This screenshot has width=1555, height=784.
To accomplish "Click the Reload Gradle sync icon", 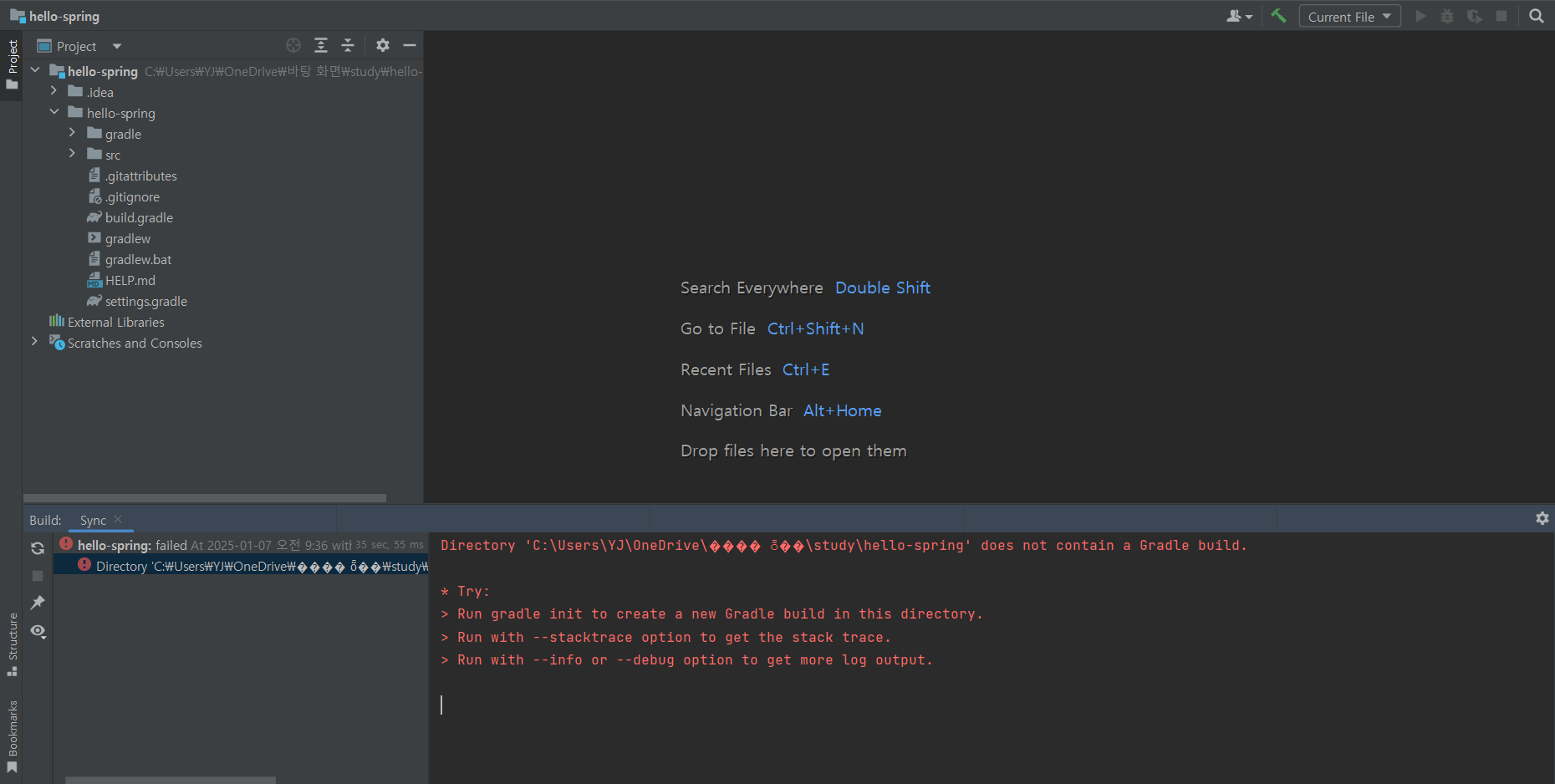I will coord(38,548).
